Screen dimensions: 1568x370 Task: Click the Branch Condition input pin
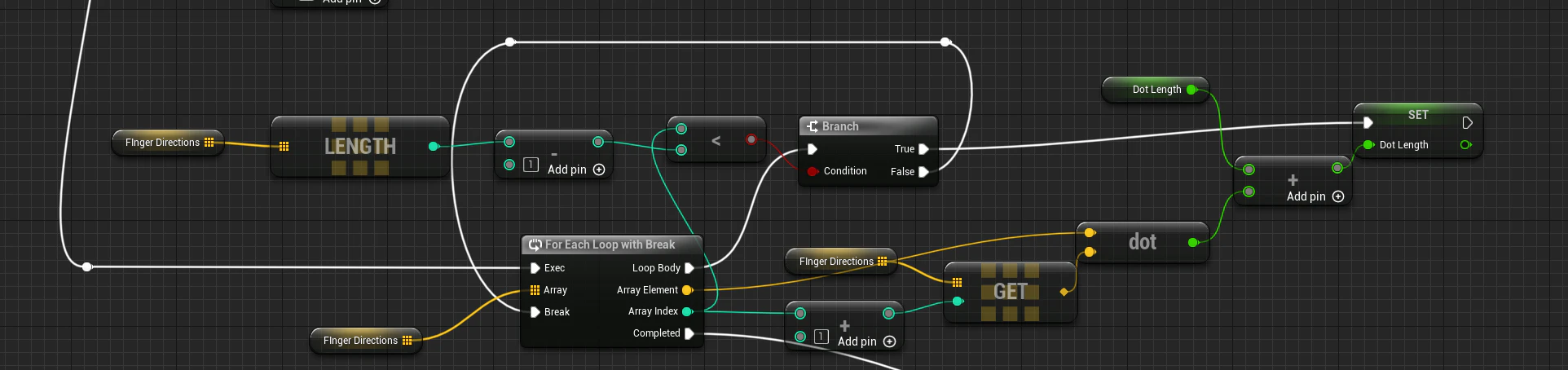(813, 171)
